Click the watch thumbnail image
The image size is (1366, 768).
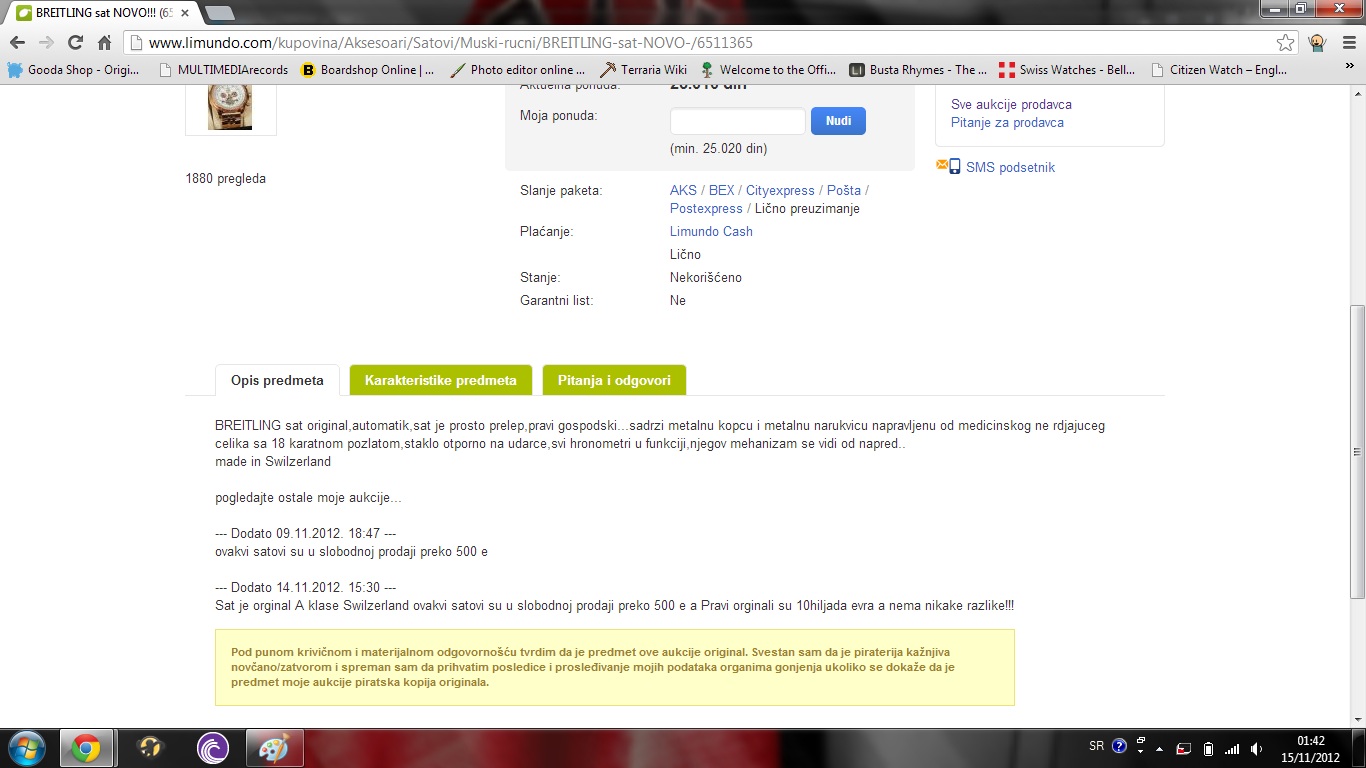click(230, 106)
